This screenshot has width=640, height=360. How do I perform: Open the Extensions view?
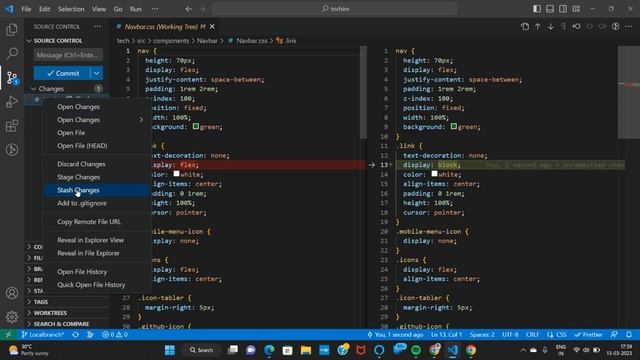(12, 126)
